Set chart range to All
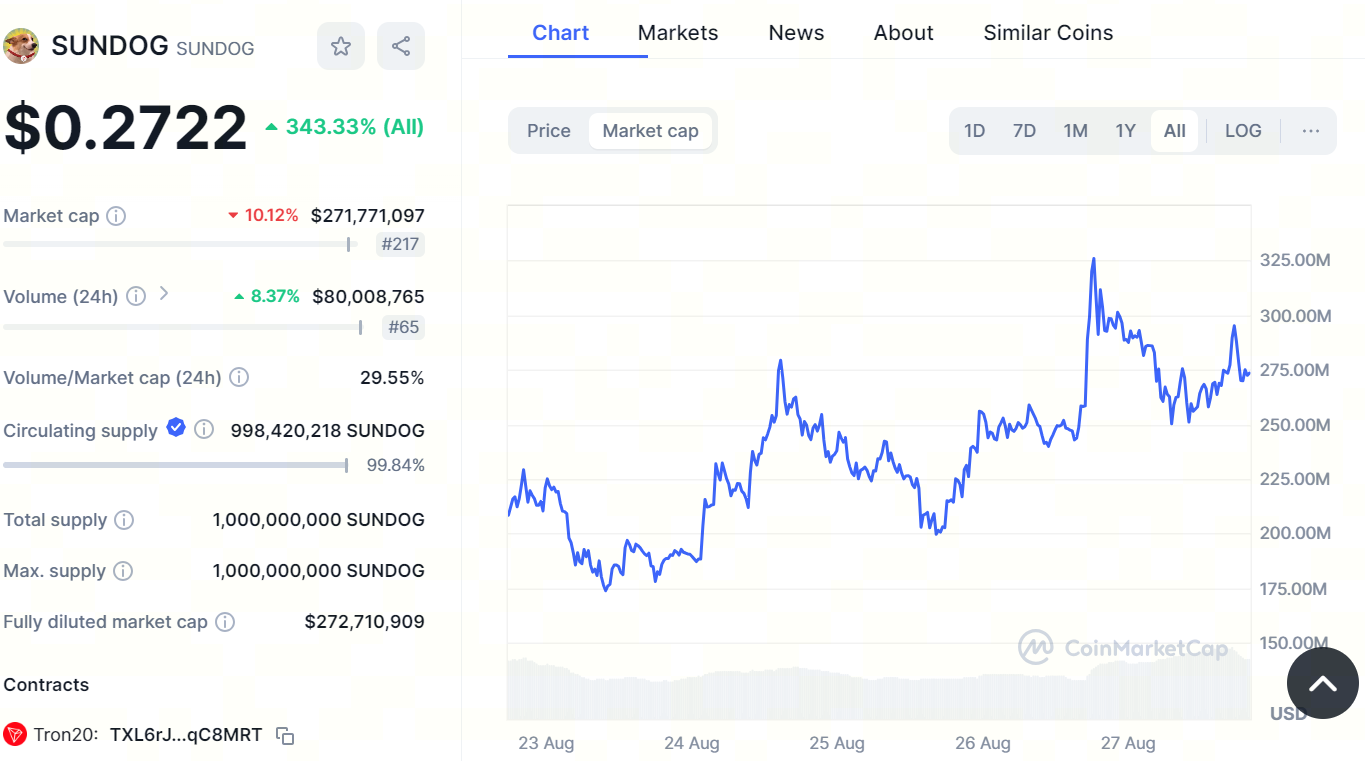This screenshot has height=761, width=1365. (x=1175, y=131)
